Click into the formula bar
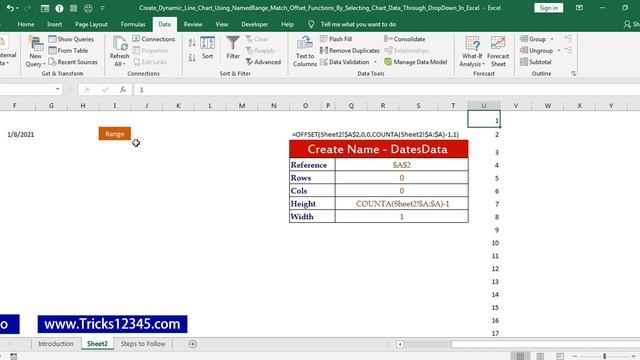 387,89
